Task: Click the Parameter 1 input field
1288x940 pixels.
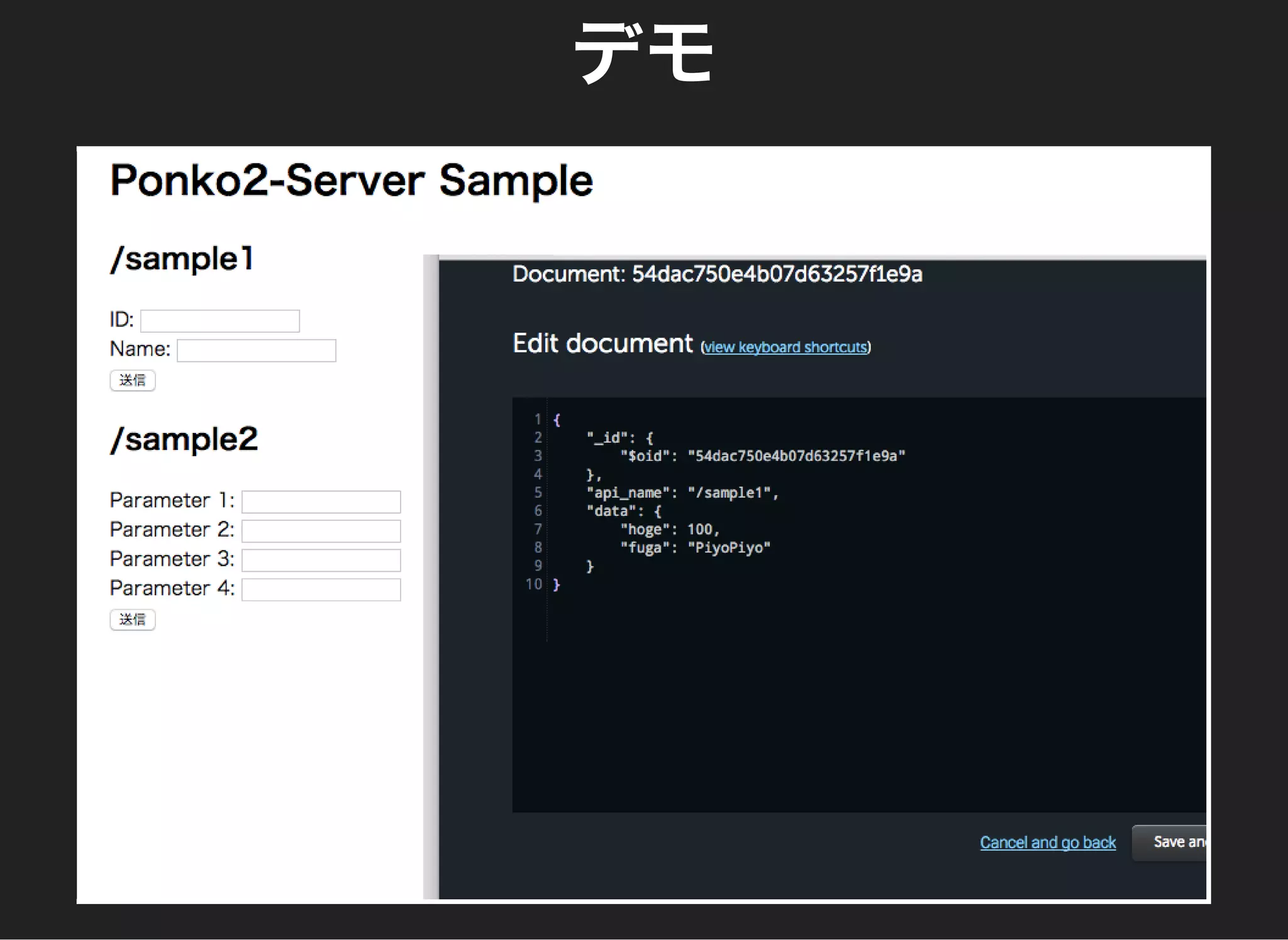Action: coord(321,502)
